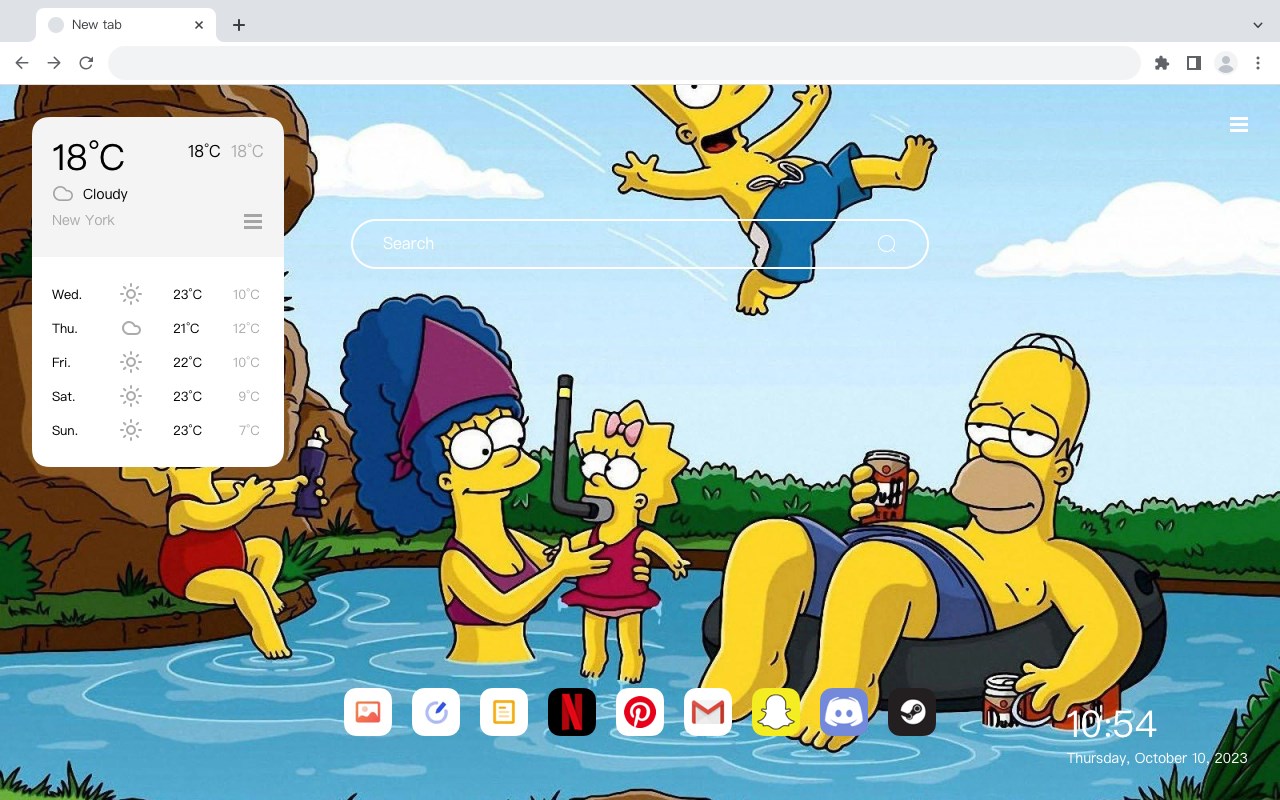Click Thursday's 21°C high temperature

click(186, 328)
